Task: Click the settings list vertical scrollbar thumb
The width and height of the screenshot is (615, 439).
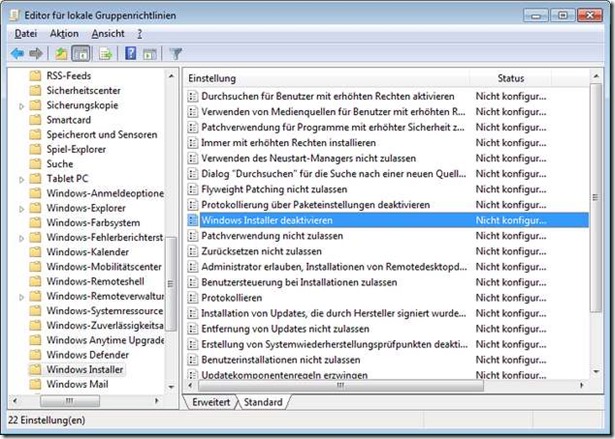Action: point(595,197)
